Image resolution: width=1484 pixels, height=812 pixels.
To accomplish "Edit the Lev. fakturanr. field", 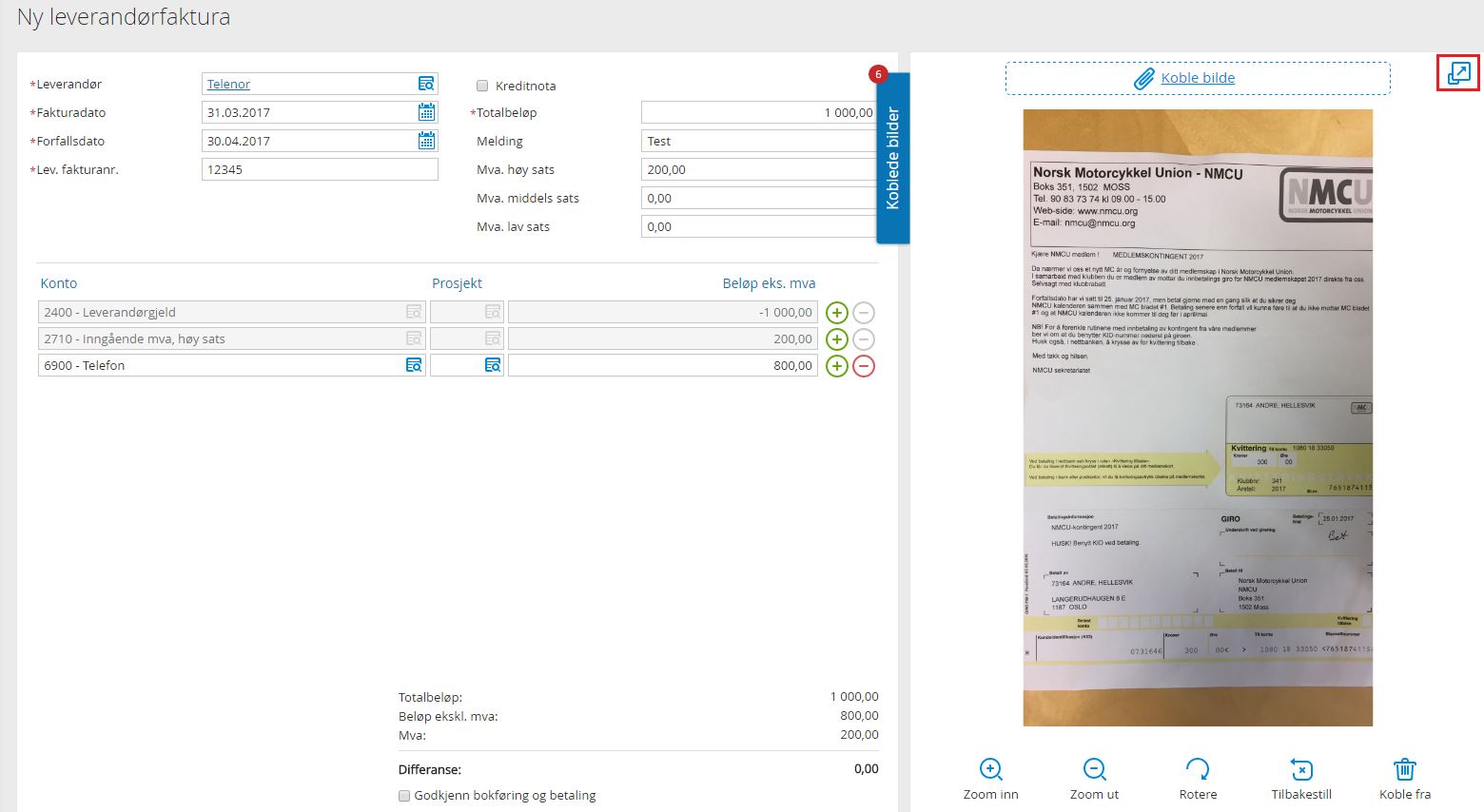I will coord(320,169).
